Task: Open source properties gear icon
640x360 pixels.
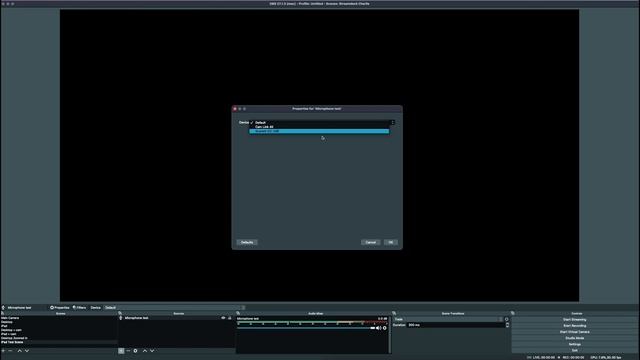Action: [136, 351]
